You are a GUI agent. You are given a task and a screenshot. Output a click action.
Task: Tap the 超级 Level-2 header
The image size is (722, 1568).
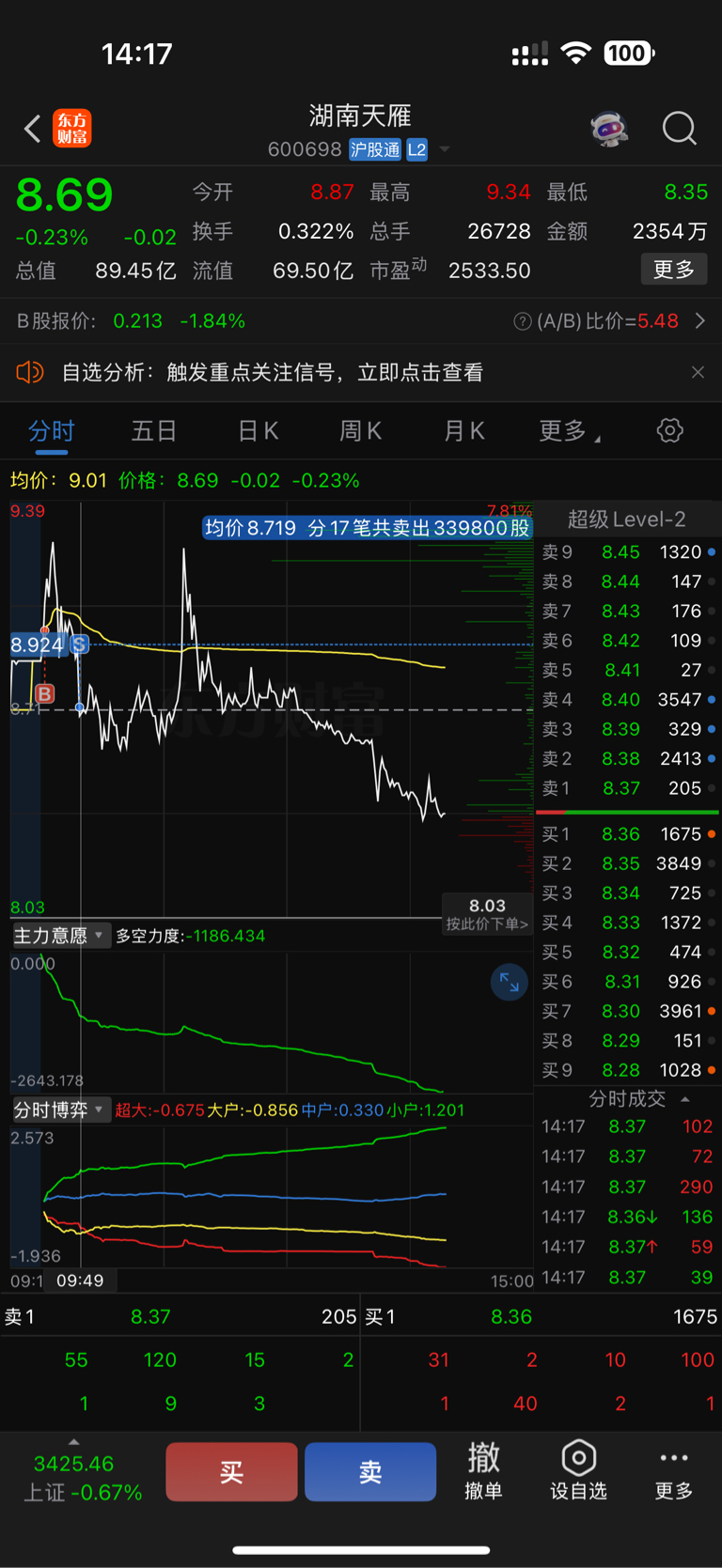click(x=626, y=519)
